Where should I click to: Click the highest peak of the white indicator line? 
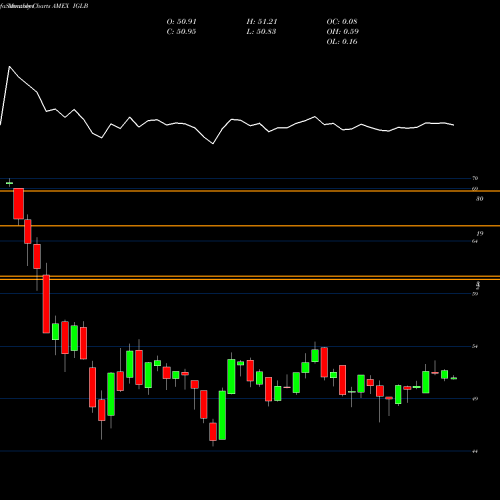pyautogui.click(x=9, y=67)
